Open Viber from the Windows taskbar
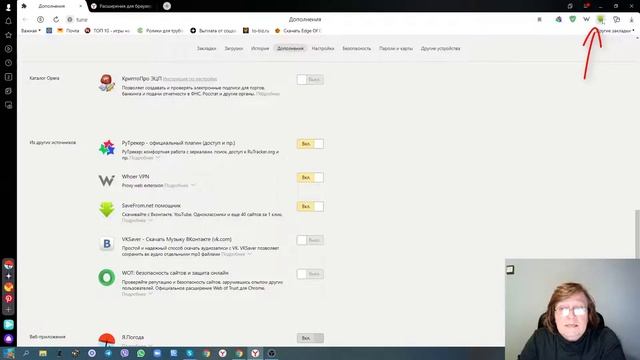This screenshot has width=640, height=360. (x=124, y=353)
